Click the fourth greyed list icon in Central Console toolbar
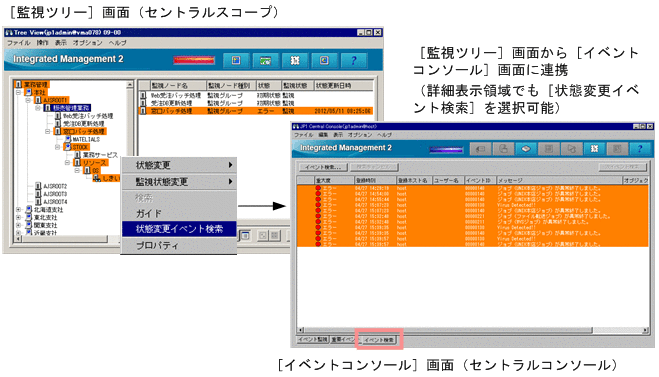659x377 pixels. pyautogui.click(x=548, y=149)
